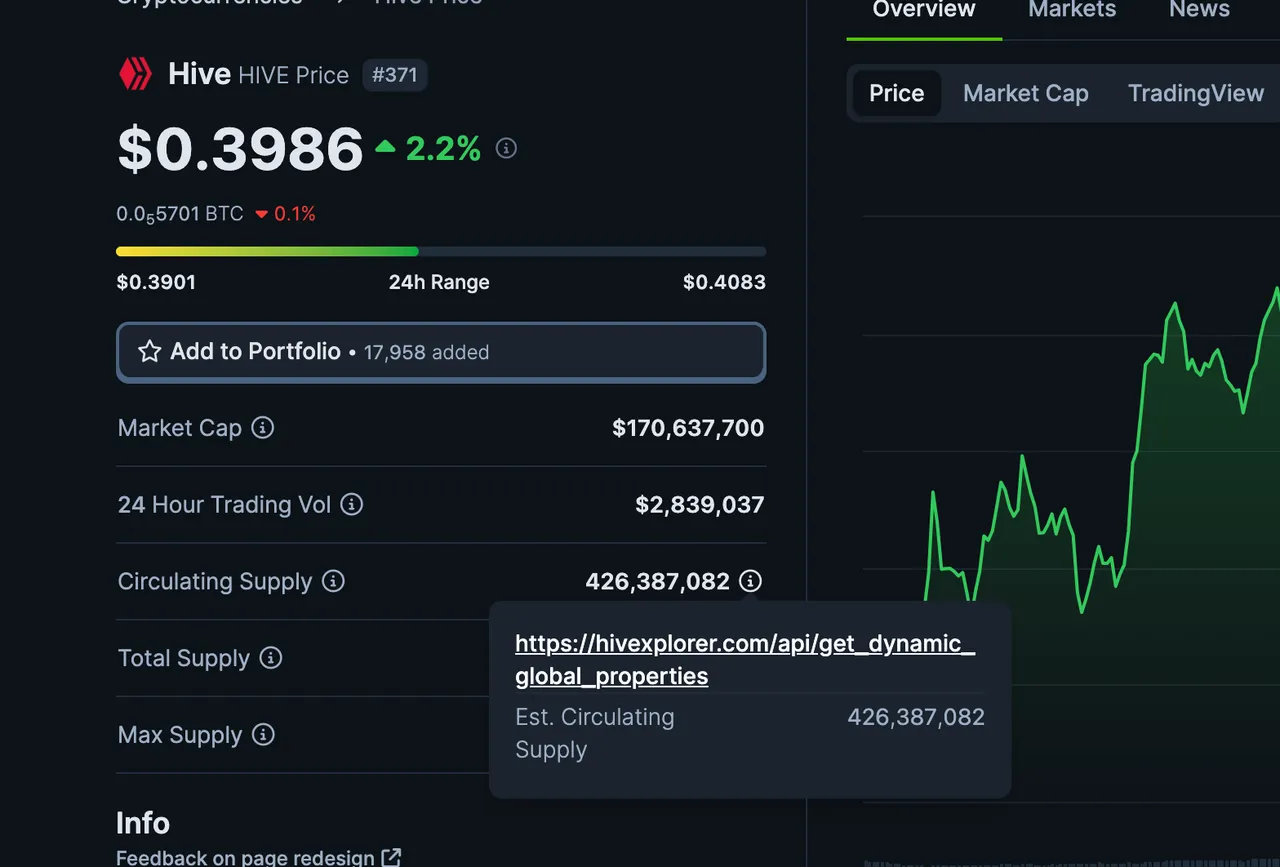
Task: Click the 24h Range progress bar
Action: coord(441,252)
